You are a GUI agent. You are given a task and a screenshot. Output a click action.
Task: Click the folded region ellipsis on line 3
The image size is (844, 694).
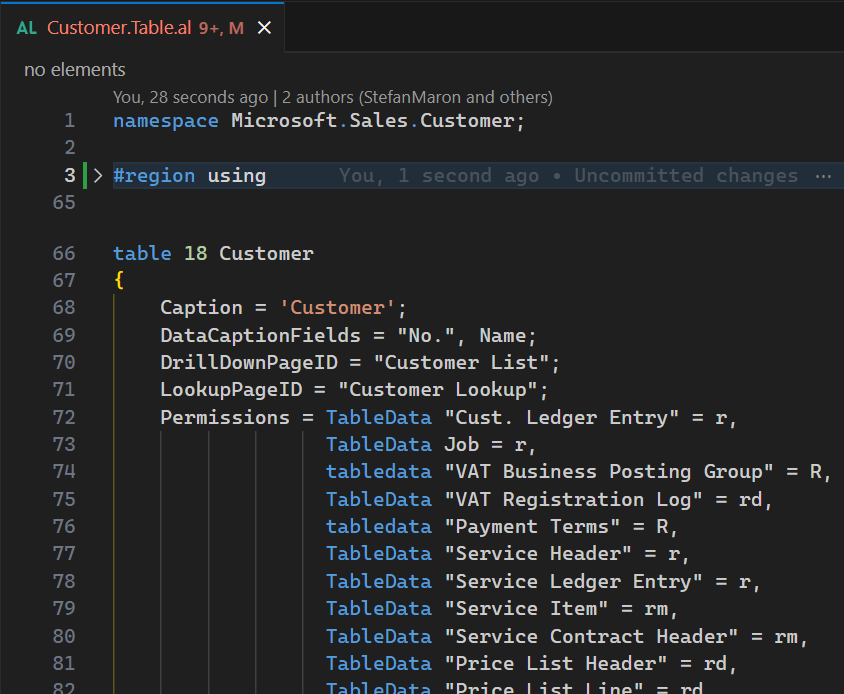coord(823,176)
